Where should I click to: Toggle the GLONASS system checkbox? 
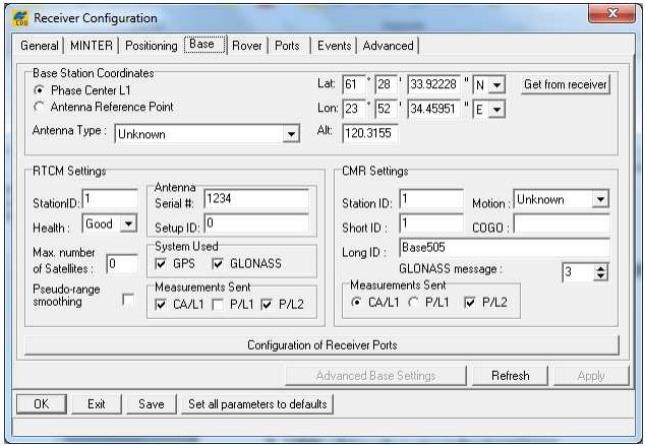(x=218, y=264)
